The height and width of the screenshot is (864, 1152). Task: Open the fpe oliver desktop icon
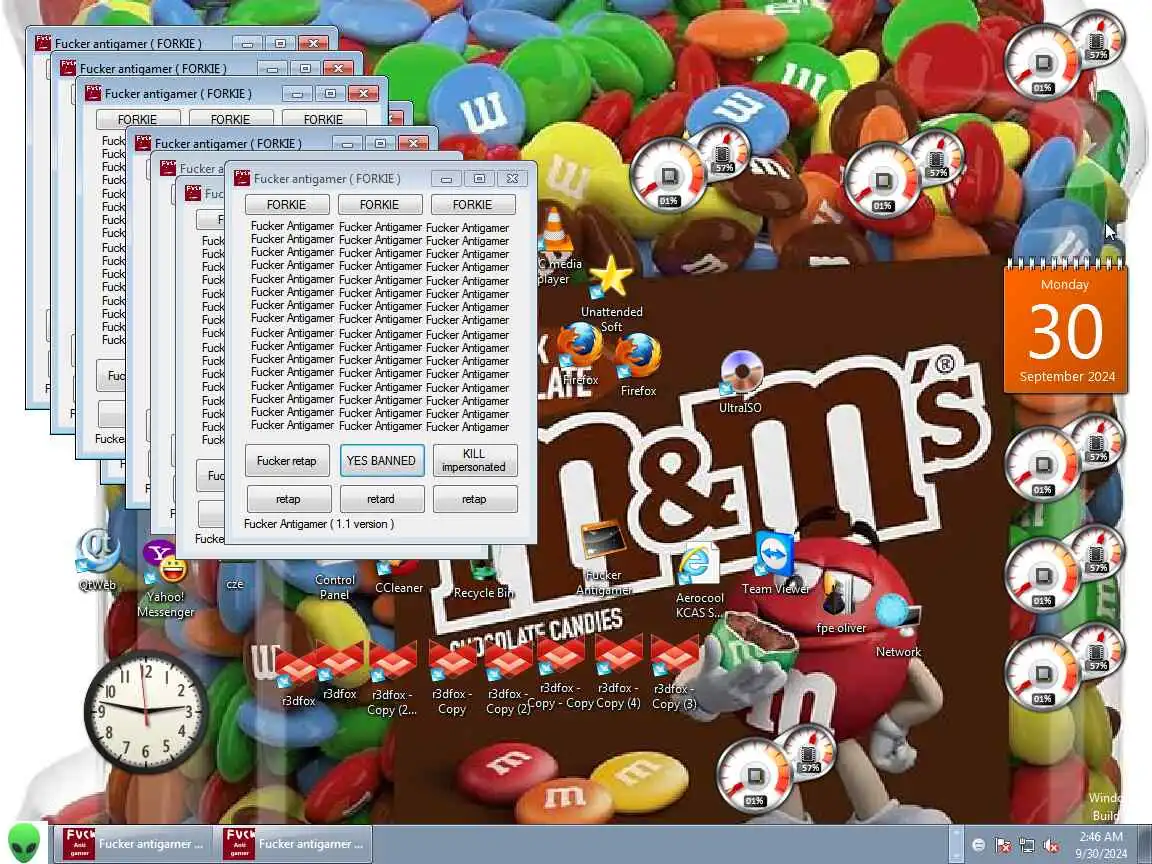[840, 602]
